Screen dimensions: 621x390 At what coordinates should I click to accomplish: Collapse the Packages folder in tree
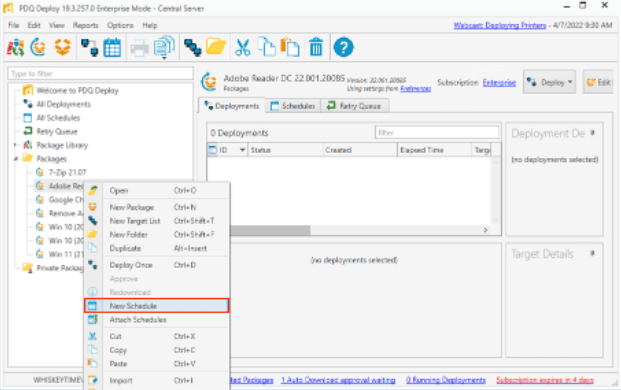coord(15,159)
